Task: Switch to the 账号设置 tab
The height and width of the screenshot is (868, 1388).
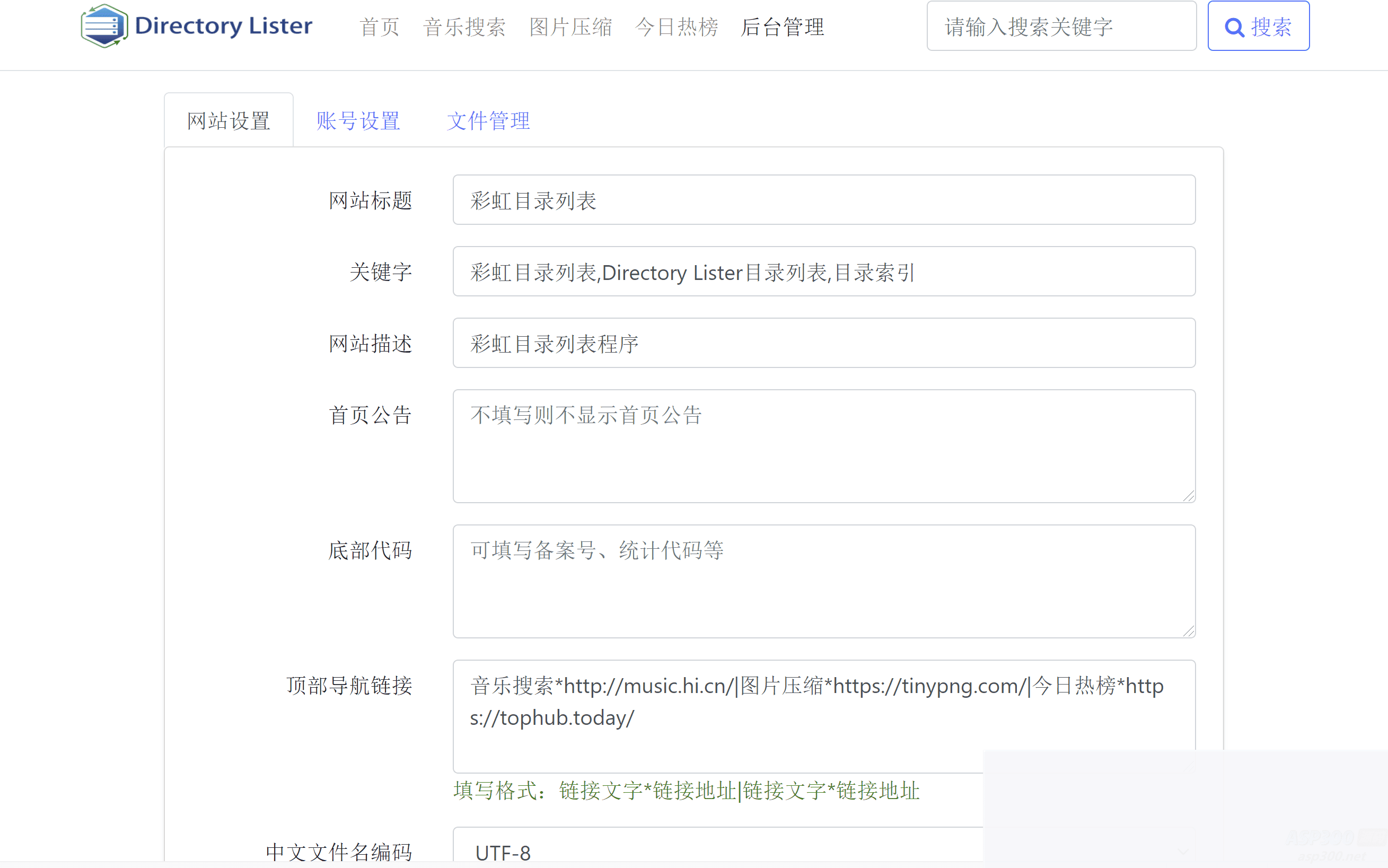Action: point(358,120)
